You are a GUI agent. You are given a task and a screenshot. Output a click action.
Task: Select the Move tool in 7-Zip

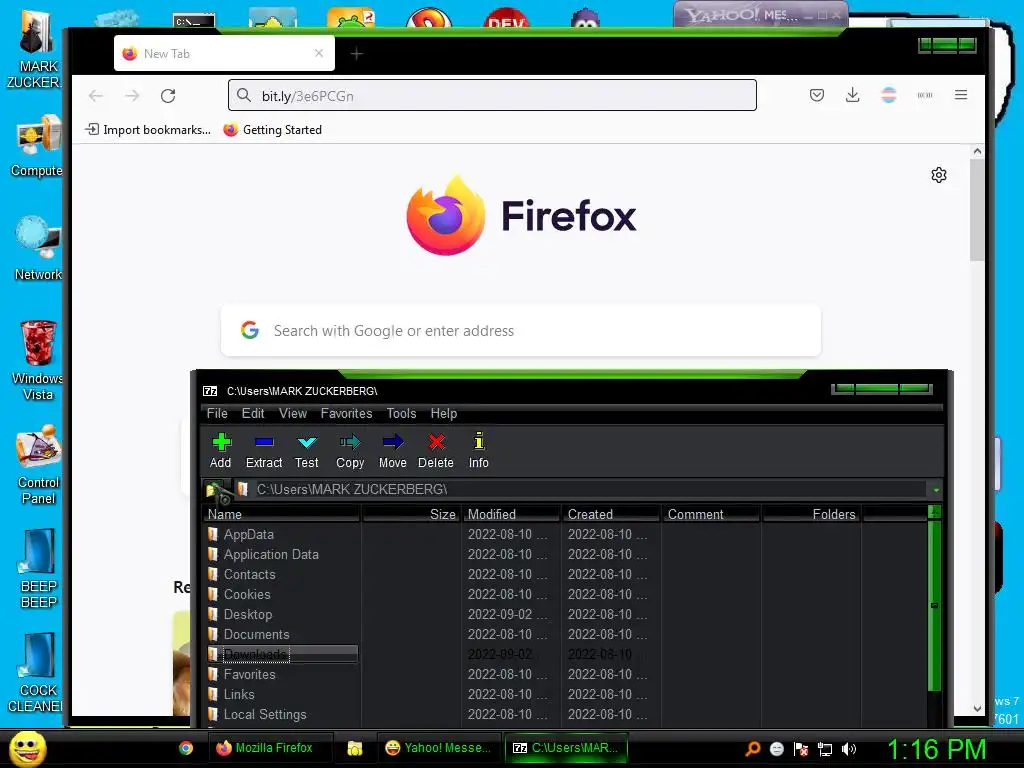[x=392, y=451]
